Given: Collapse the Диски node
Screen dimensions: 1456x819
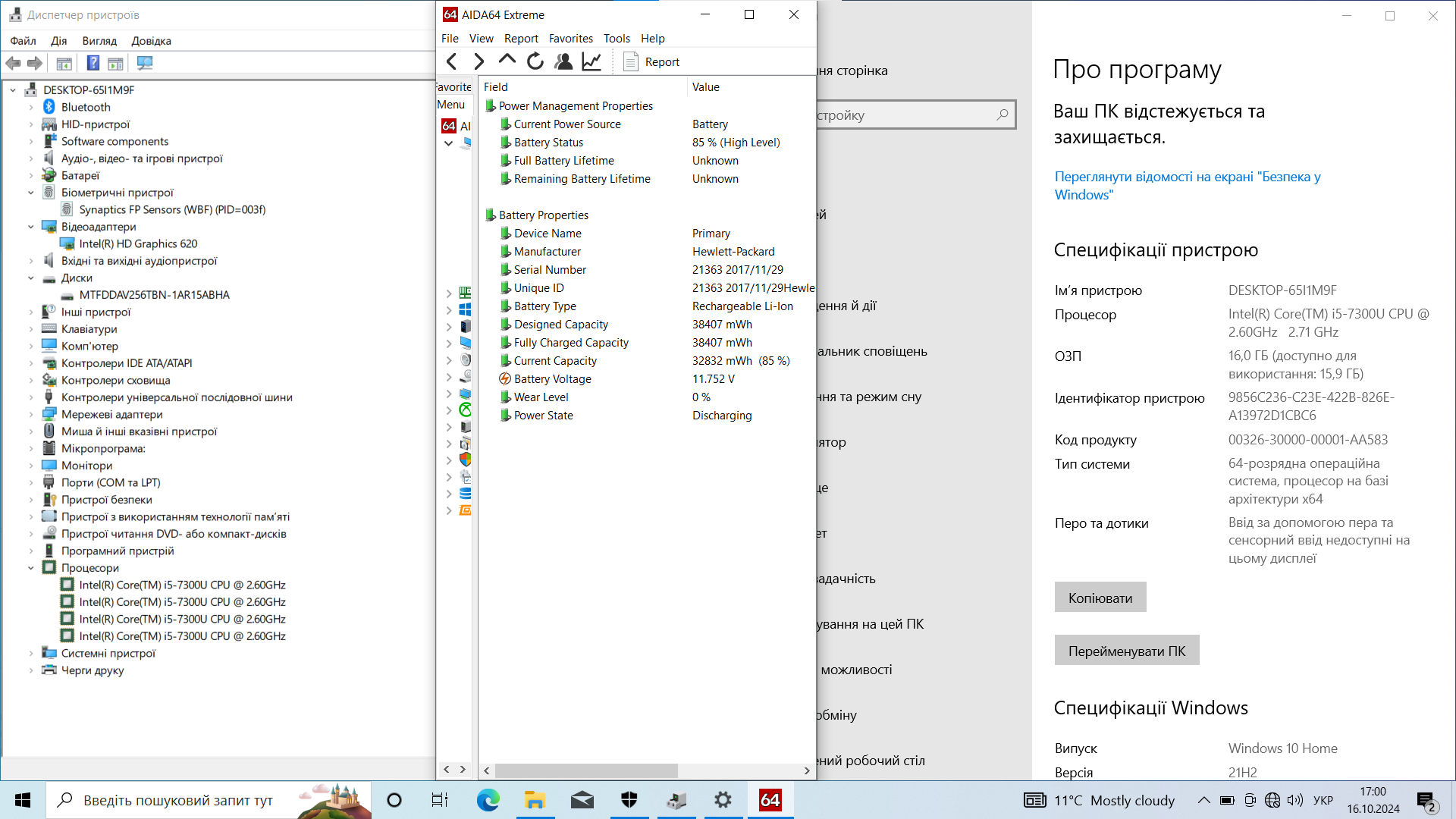Looking at the screenshot, I should tap(31, 278).
